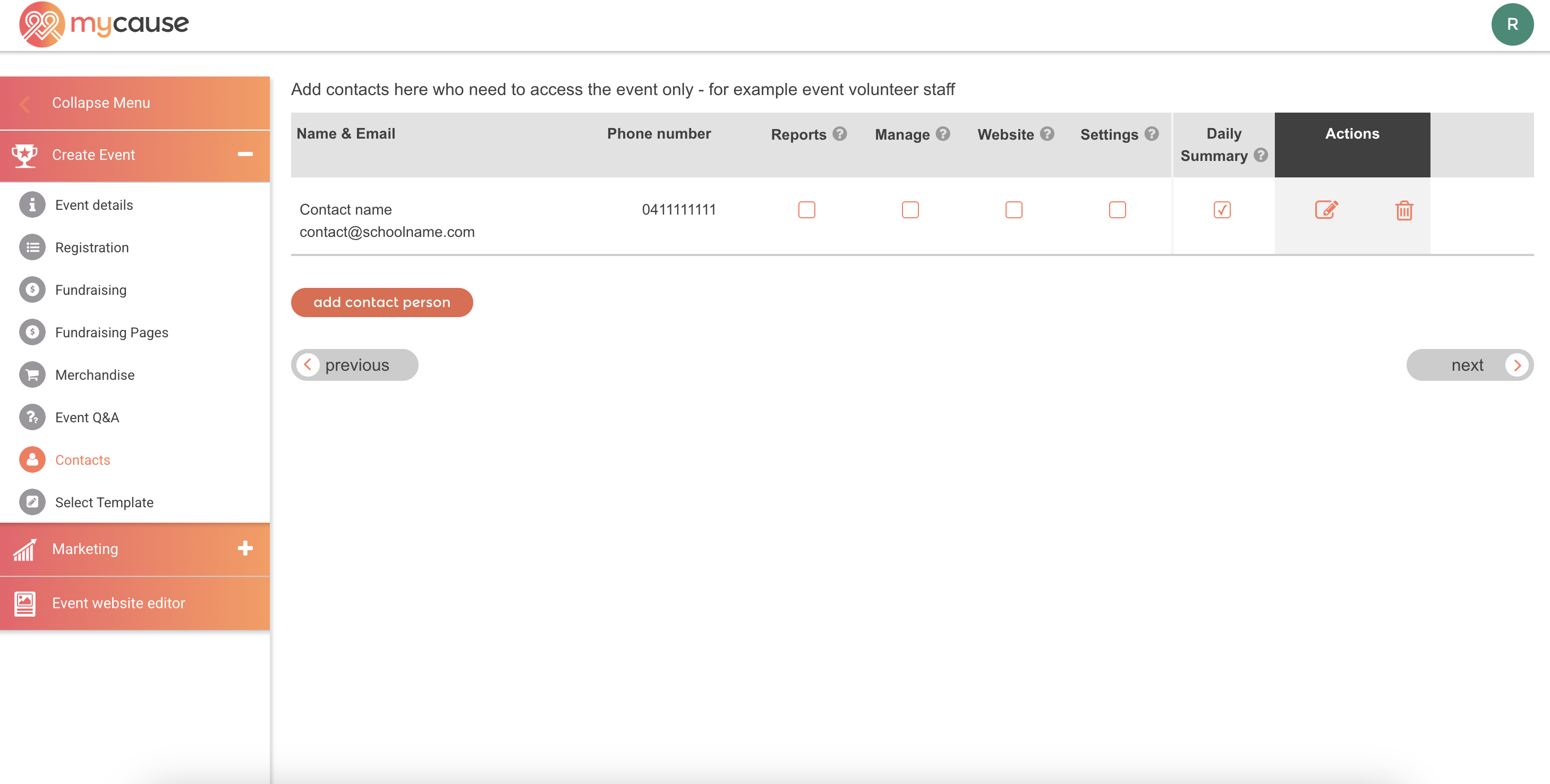Screen dimensions: 1550x784
Task: Click the right chevron in next button
Action: click(1517, 364)
